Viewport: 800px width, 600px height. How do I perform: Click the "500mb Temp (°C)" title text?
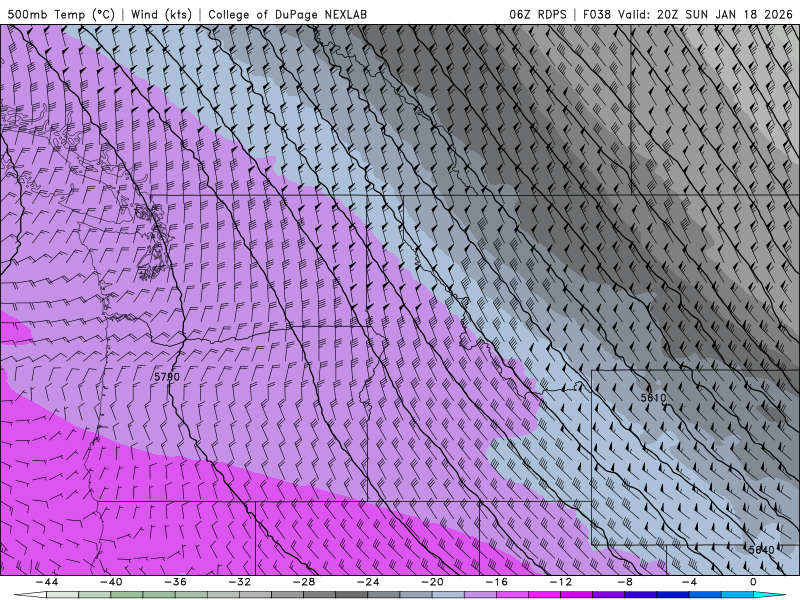point(61,14)
